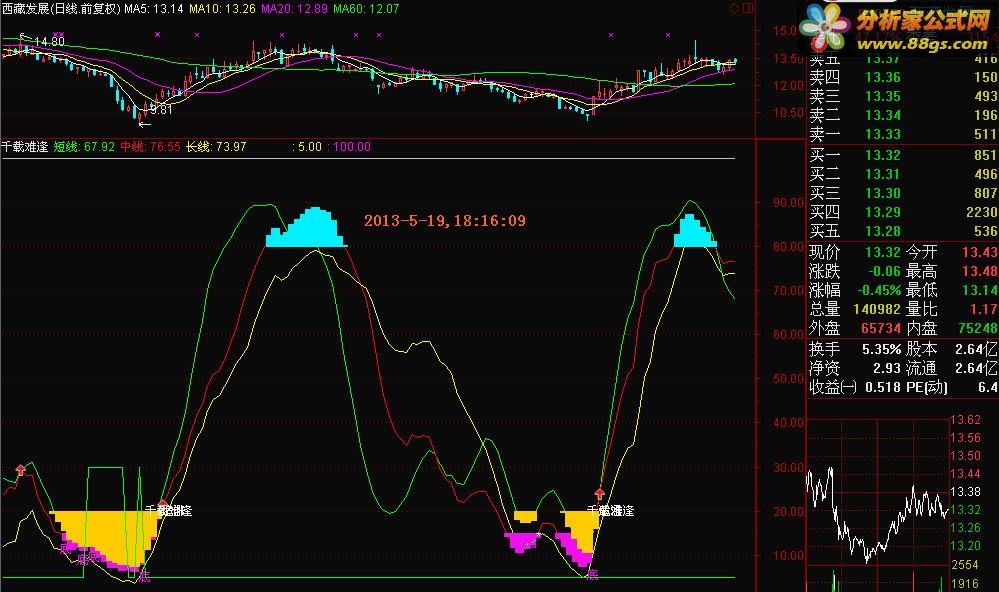The height and width of the screenshot is (592, 999).
Task: Click the 100.00 parameter value in the indicator header
Action: point(352,147)
